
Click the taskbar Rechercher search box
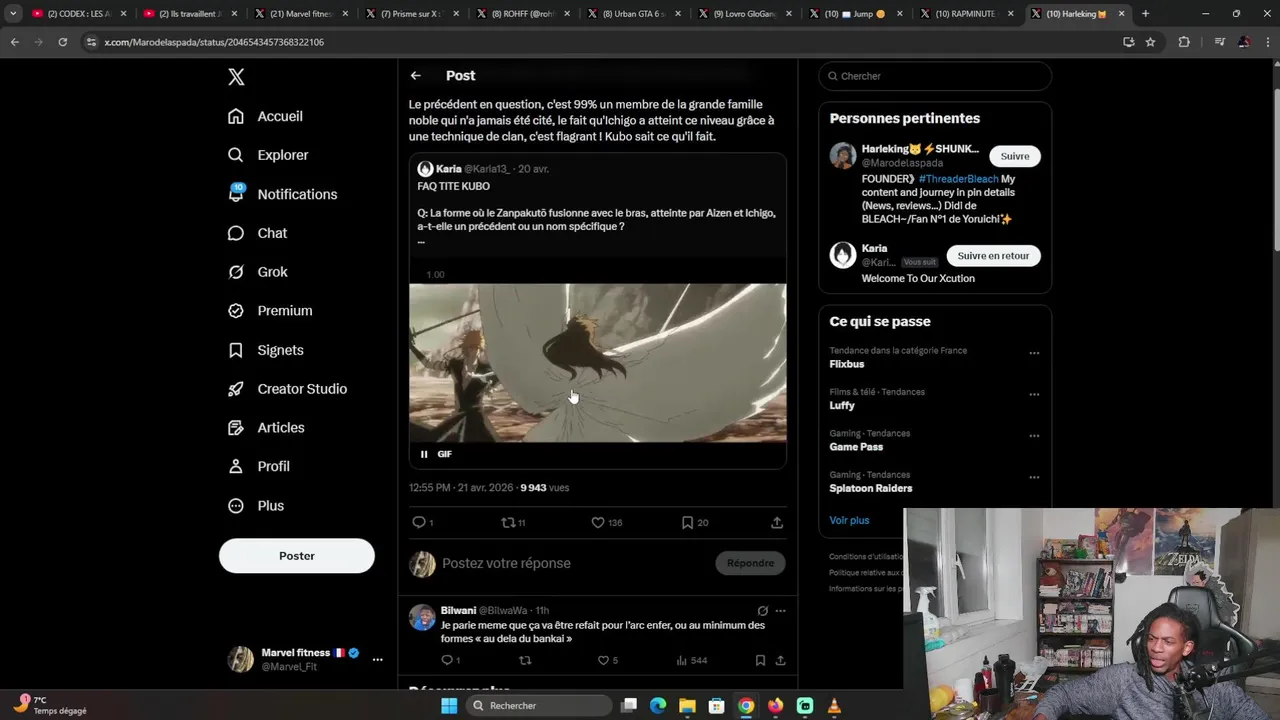(x=539, y=706)
